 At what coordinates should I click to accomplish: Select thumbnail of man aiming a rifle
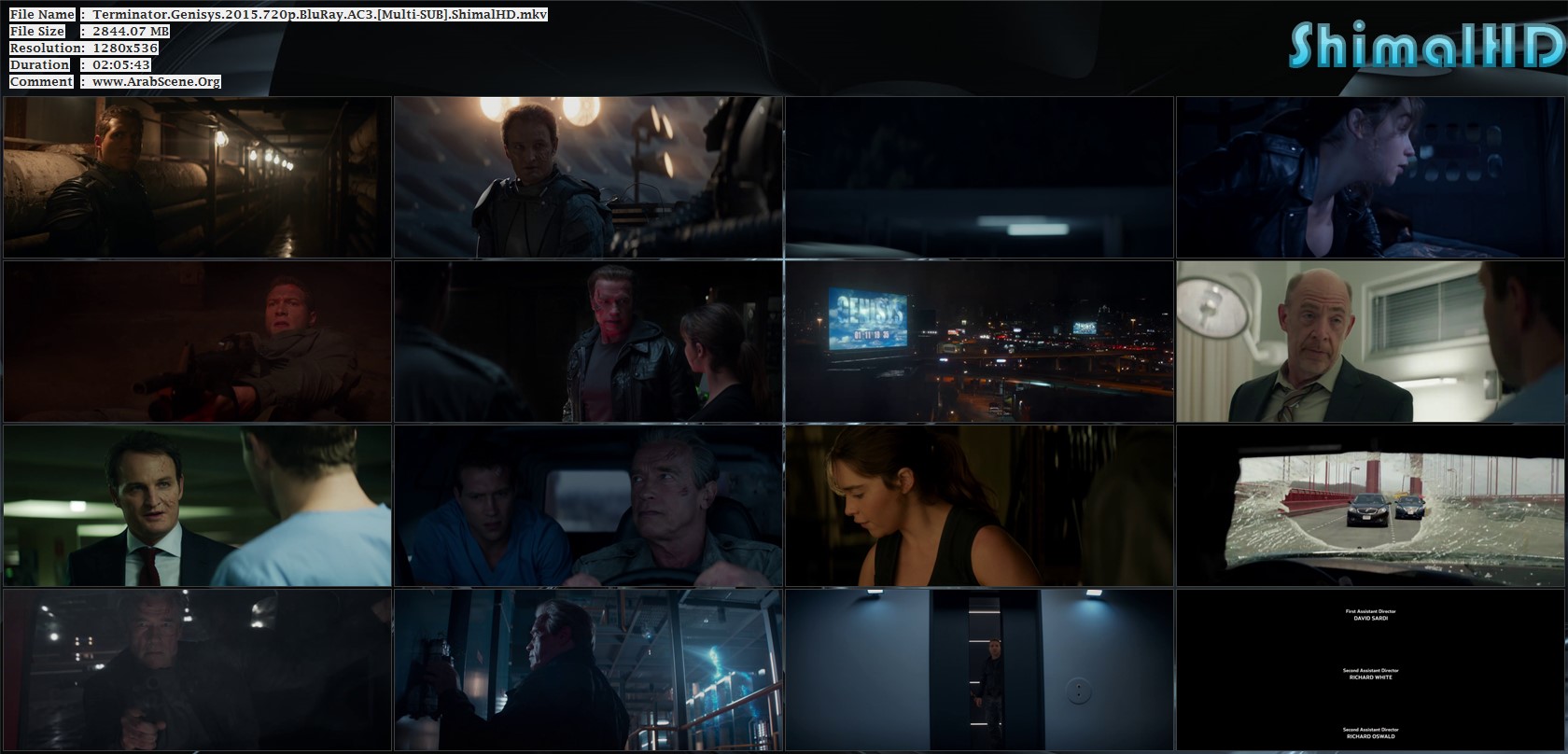point(197,342)
